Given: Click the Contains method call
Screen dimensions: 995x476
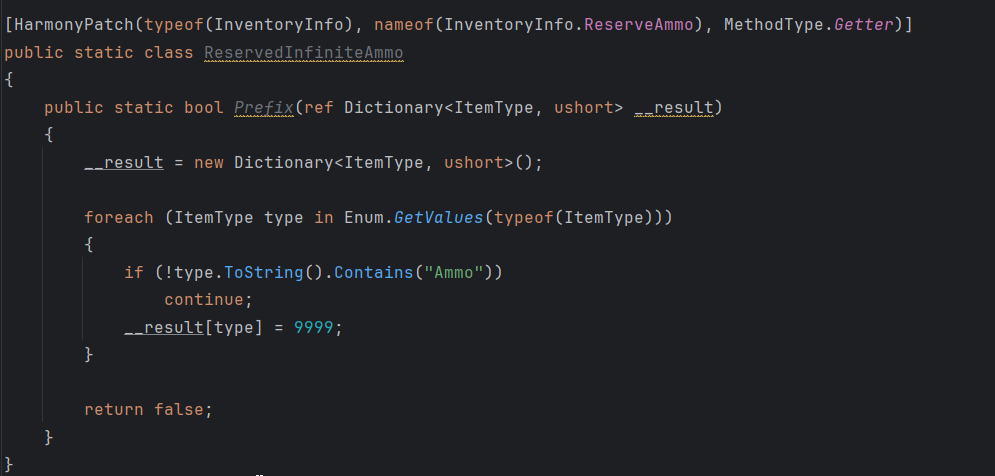Looking at the screenshot, I should (374, 272).
